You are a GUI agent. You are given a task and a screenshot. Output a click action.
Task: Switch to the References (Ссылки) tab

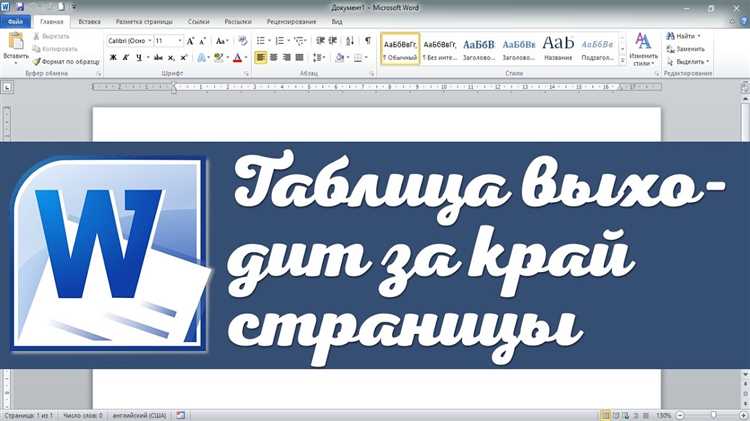(x=199, y=22)
